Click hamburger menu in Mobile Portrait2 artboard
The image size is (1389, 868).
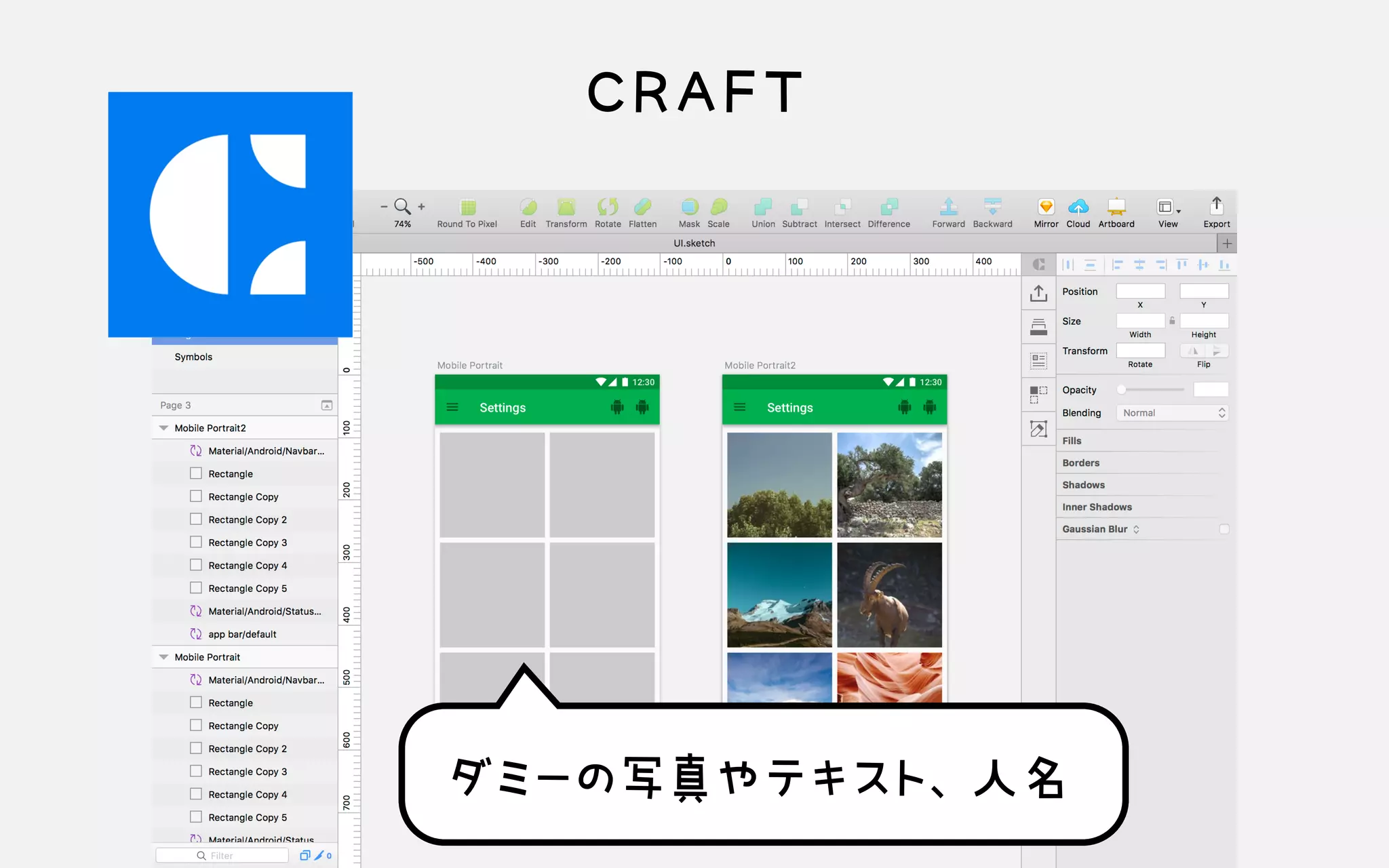pyautogui.click(x=740, y=407)
